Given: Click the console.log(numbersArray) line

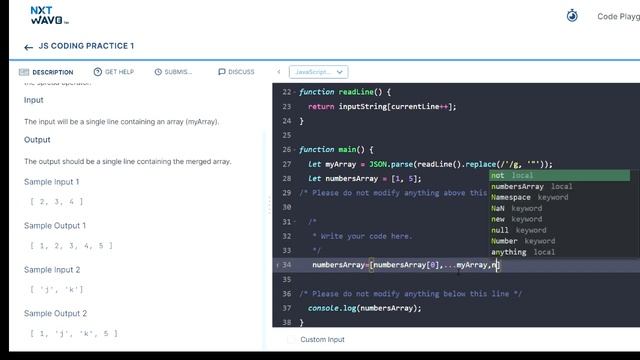Looking at the screenshot, I should 364,308.
